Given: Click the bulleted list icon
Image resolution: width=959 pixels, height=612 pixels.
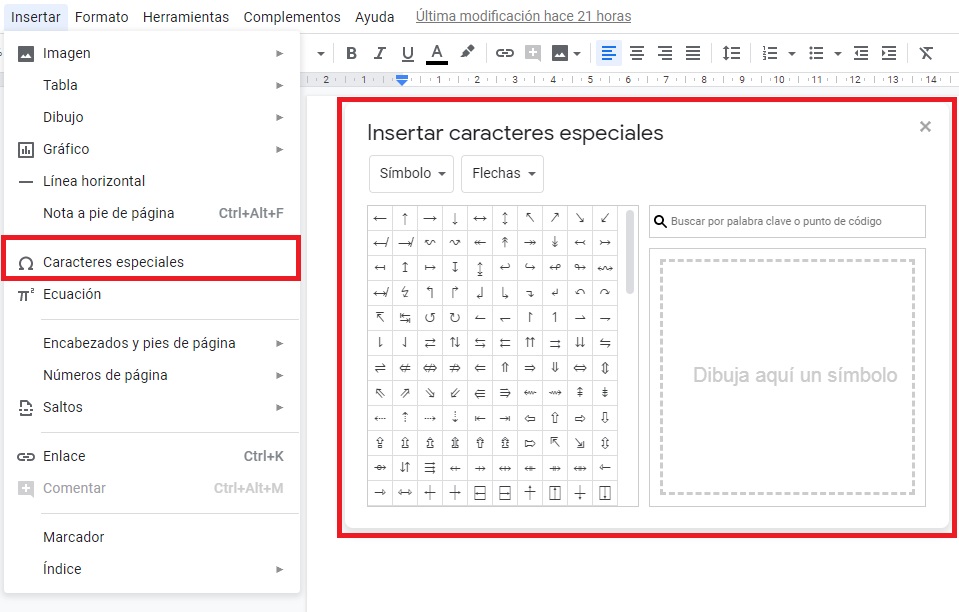Looking at the screenshot, I should coord(816,53).
